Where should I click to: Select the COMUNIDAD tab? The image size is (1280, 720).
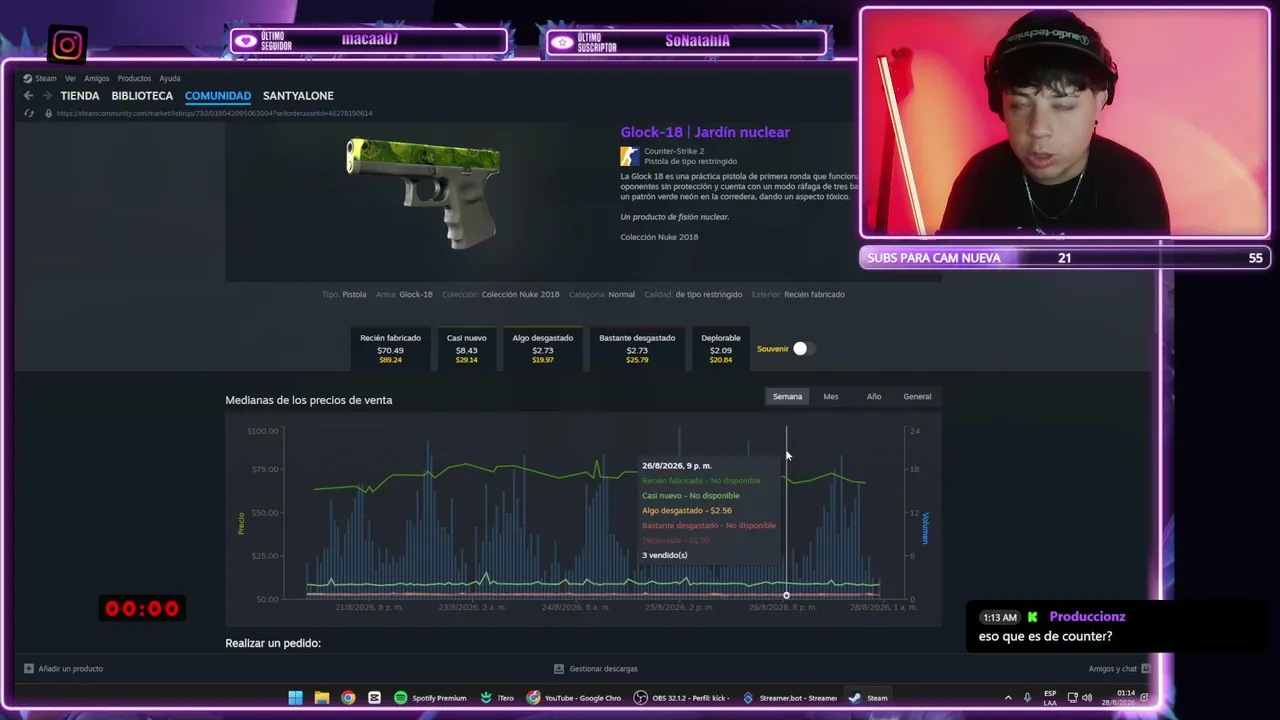pyautogui.click(x=218, y=96)
